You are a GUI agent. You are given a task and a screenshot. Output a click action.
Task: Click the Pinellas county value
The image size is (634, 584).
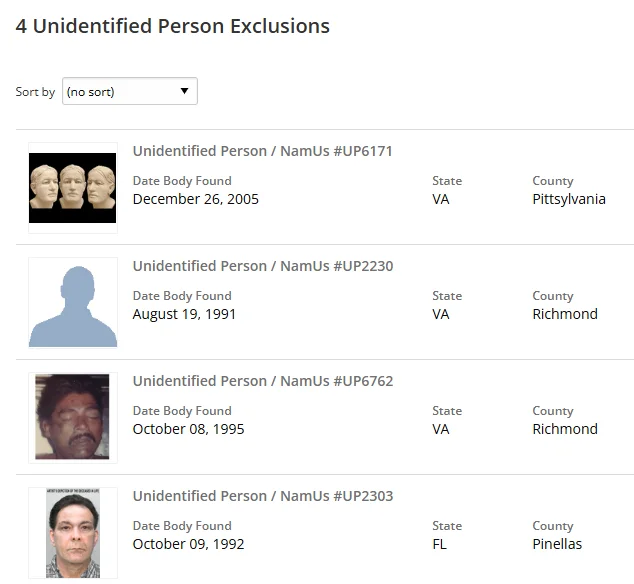[x=556, y=544]
